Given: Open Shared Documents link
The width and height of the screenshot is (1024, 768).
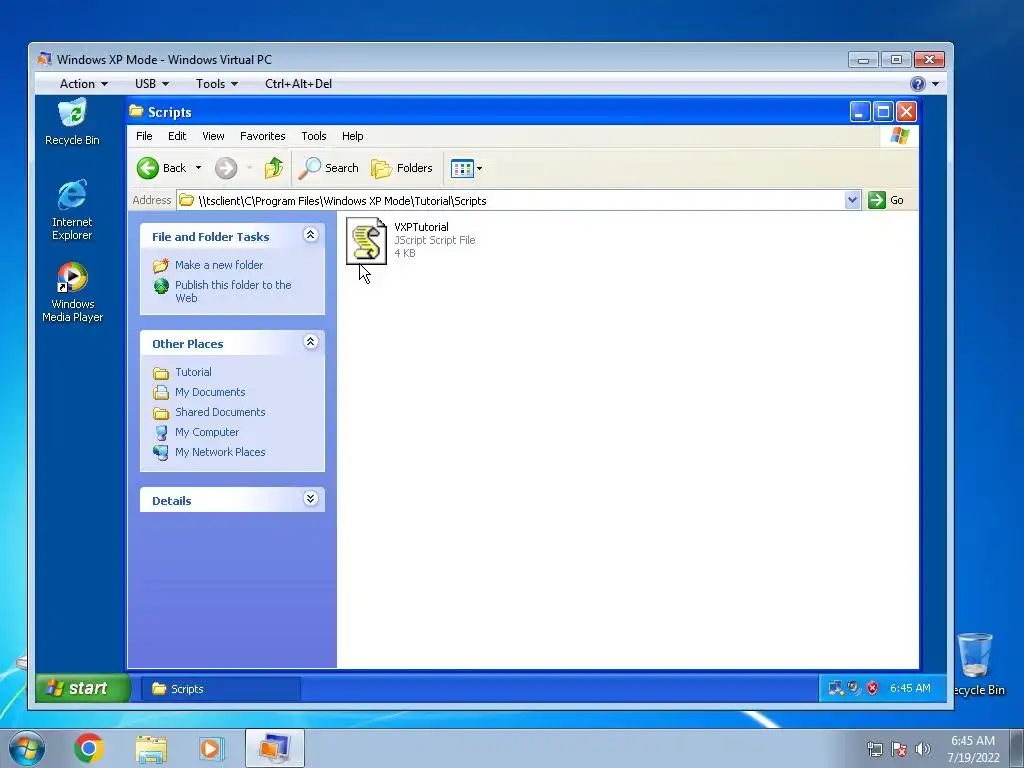Looking at the screenshot, I should [220, 412].
